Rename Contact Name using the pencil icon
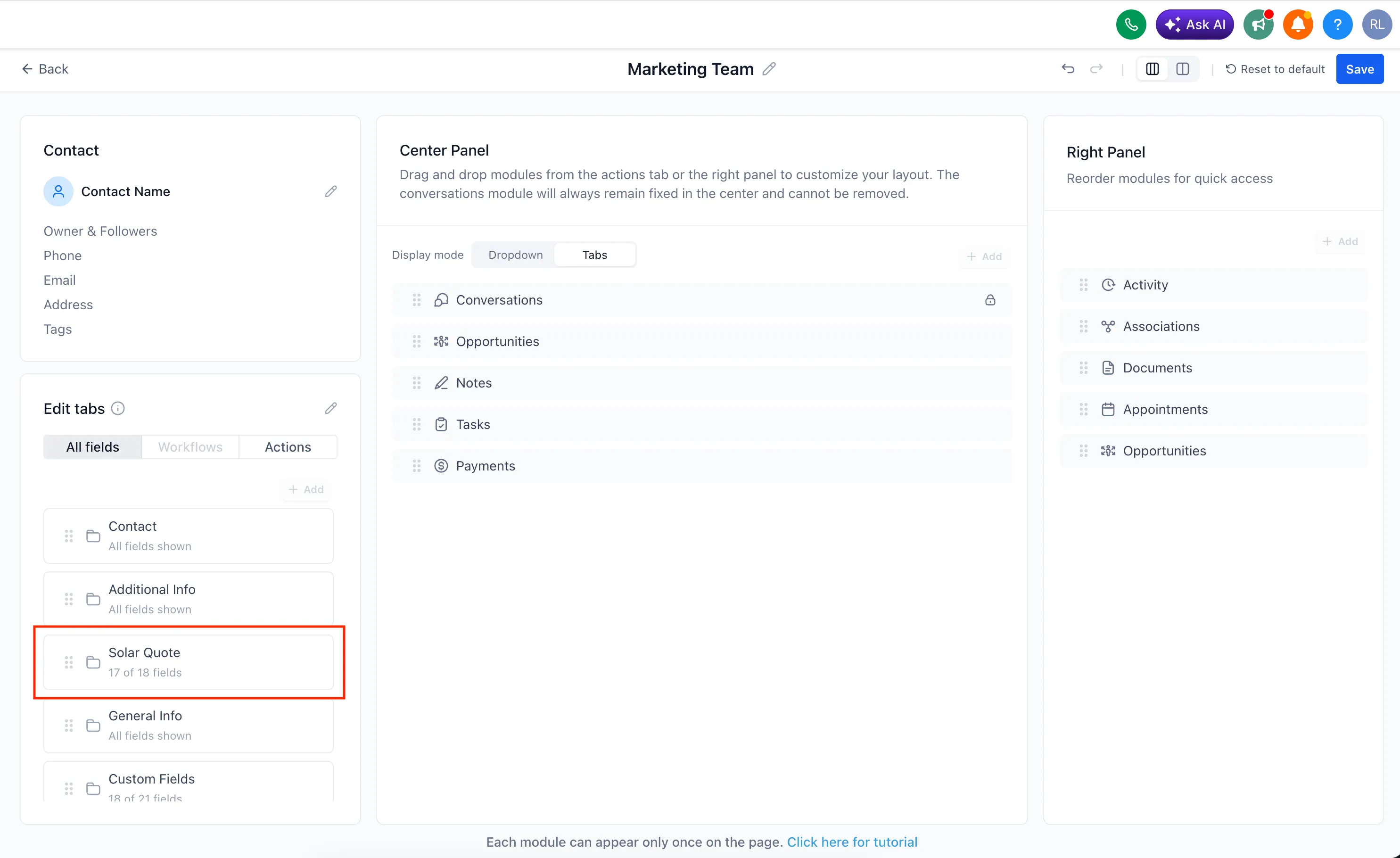The height and width of the screenshot is (858, 1400). click(x=331, y=191)
